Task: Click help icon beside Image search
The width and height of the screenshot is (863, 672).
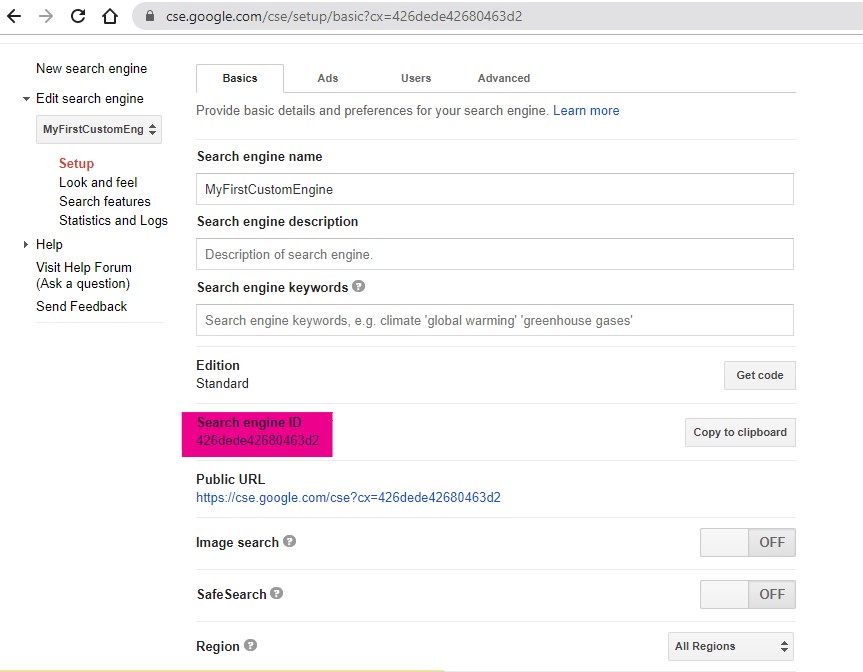Action: pos(289,542)
